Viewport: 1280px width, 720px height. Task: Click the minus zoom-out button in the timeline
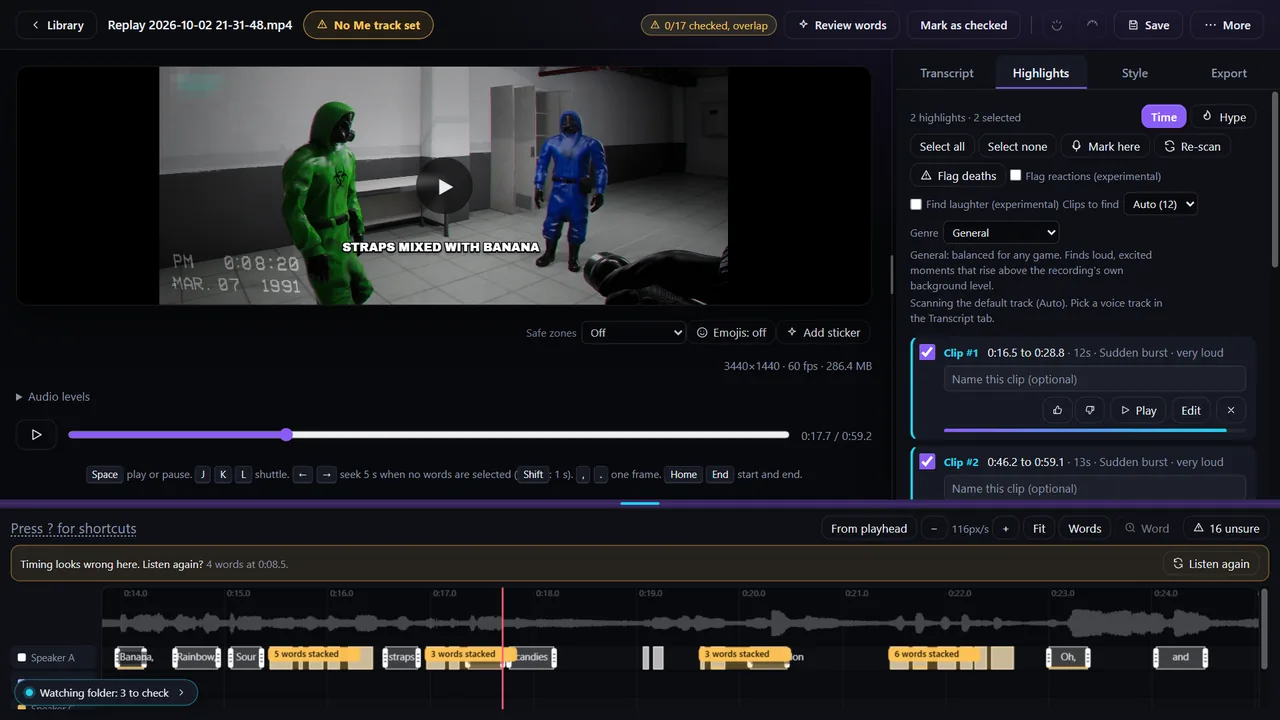tap(934, 528)
